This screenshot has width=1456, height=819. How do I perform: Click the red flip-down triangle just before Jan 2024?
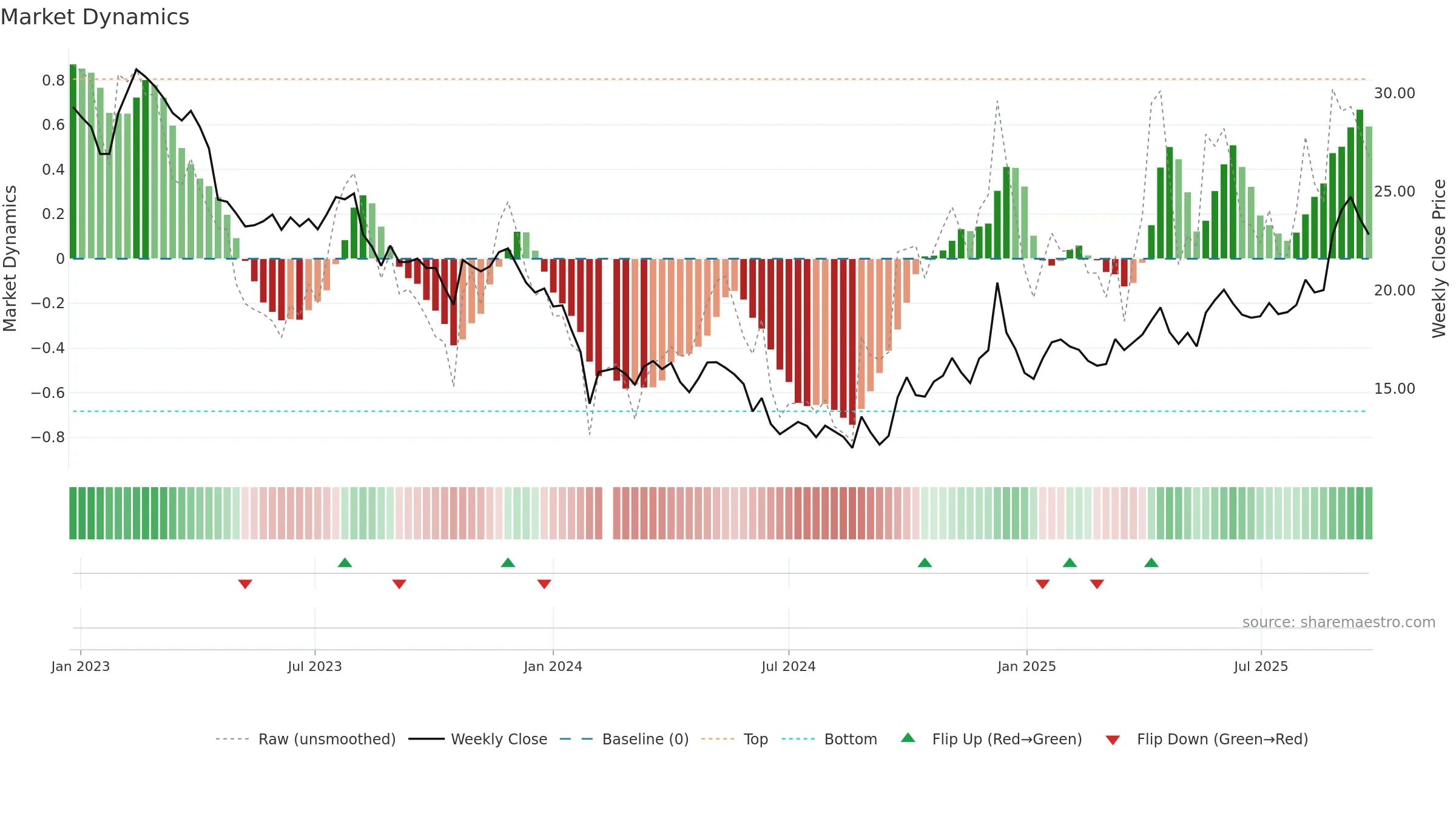(x=544, y=584)
